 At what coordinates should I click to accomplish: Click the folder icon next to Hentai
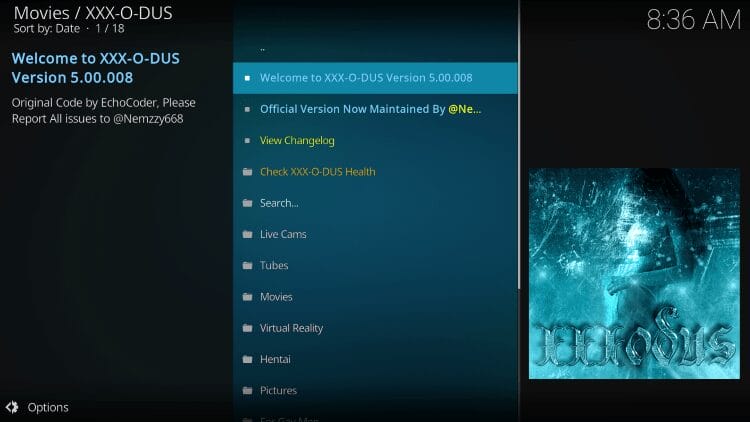click(247, 359)
